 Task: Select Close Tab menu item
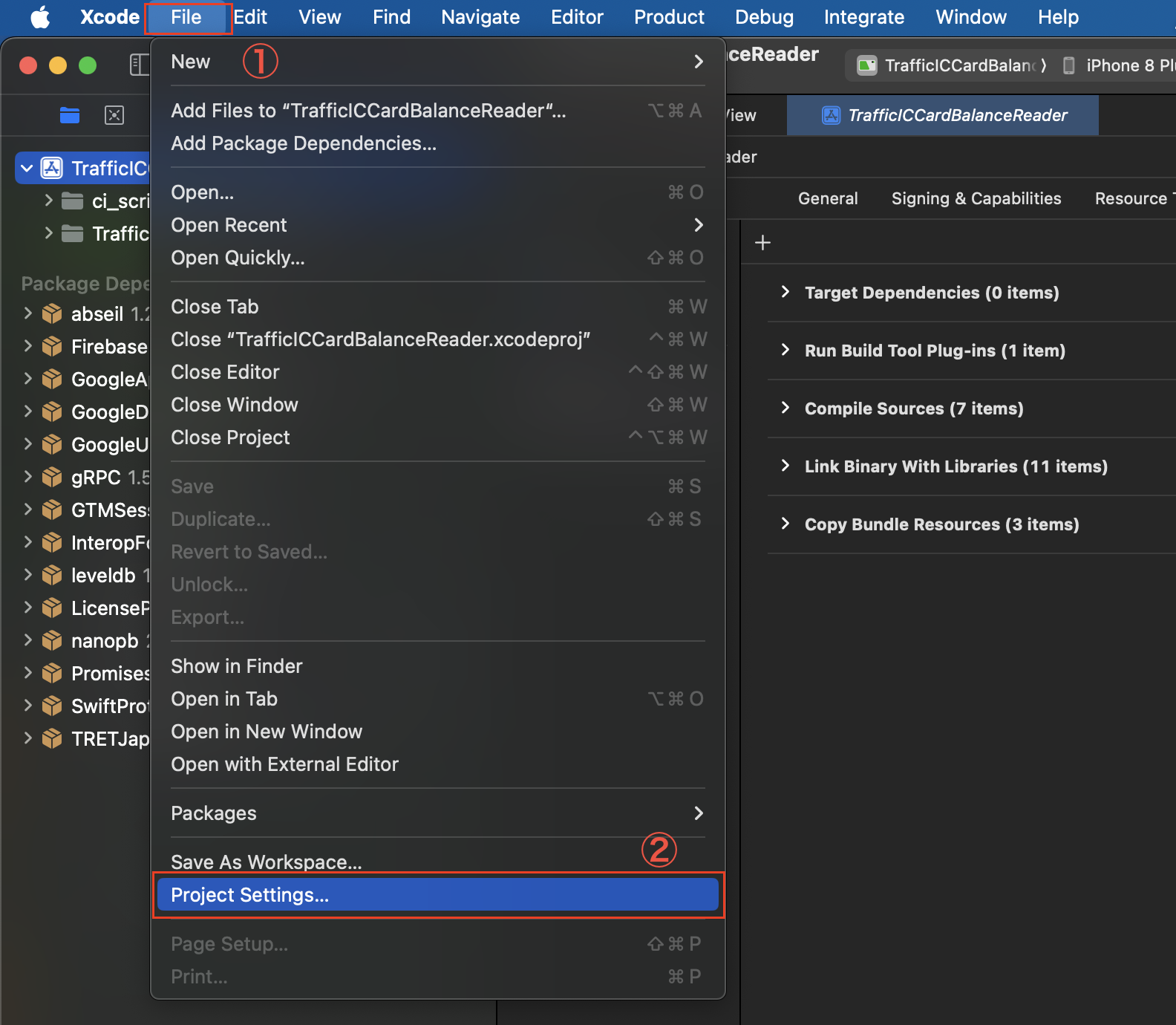tap(438, 307)
